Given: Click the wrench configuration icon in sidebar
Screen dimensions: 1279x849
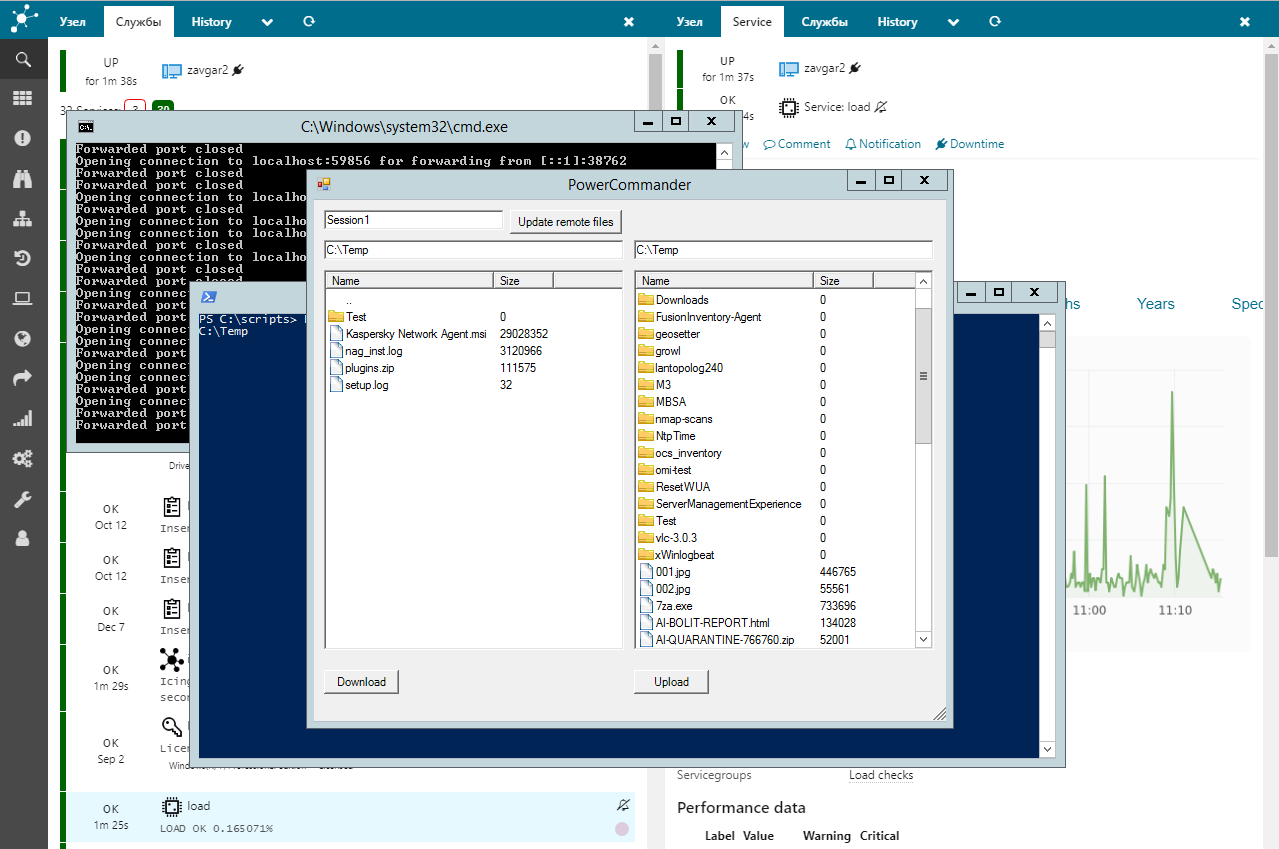Looking at the screenshot, I should click(x=22, y=498).
